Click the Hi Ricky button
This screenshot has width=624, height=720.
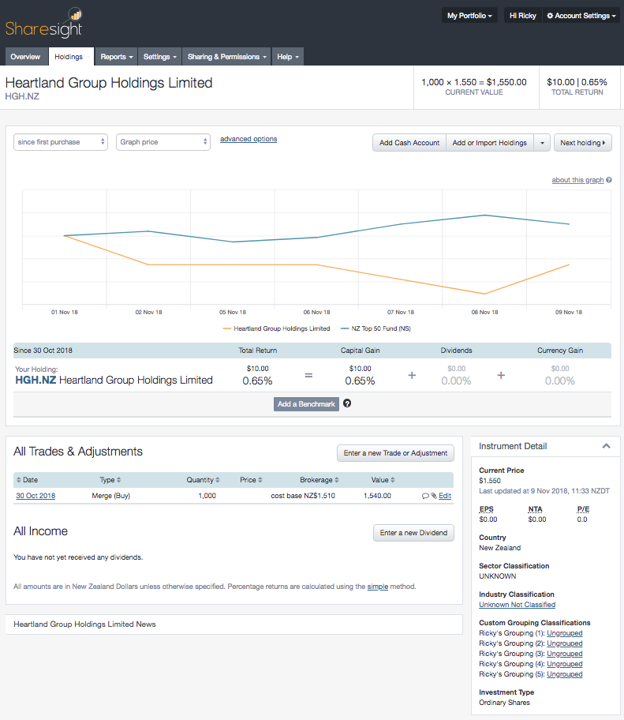(x=523, y=16)
